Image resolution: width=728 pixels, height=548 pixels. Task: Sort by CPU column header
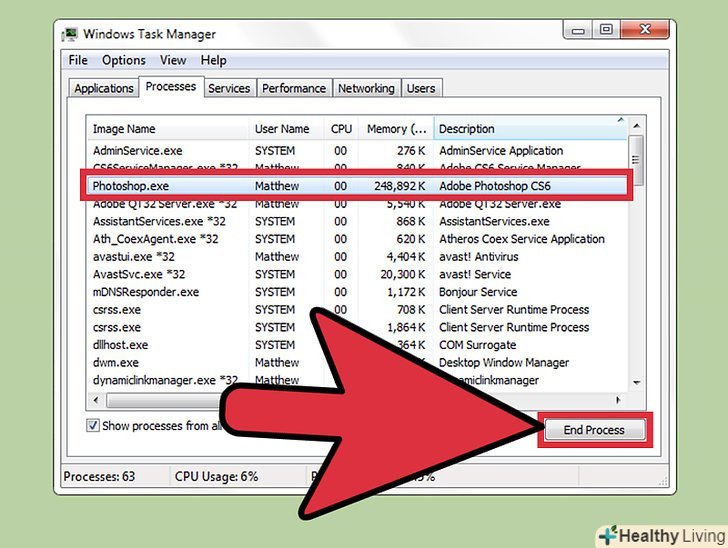click(341, 129)
